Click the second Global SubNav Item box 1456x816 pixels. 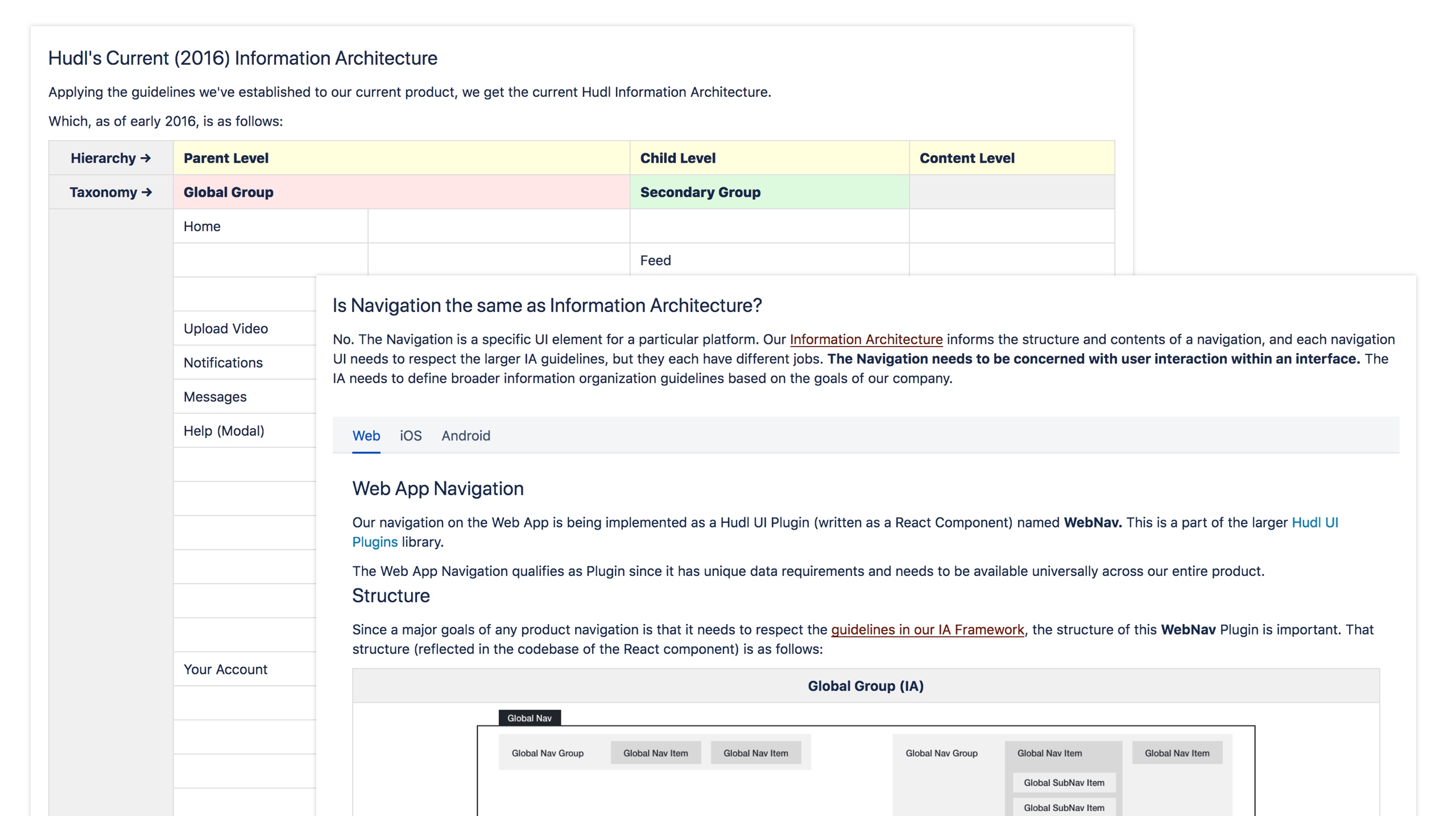pyautogui.click(x=1064, y=807)
